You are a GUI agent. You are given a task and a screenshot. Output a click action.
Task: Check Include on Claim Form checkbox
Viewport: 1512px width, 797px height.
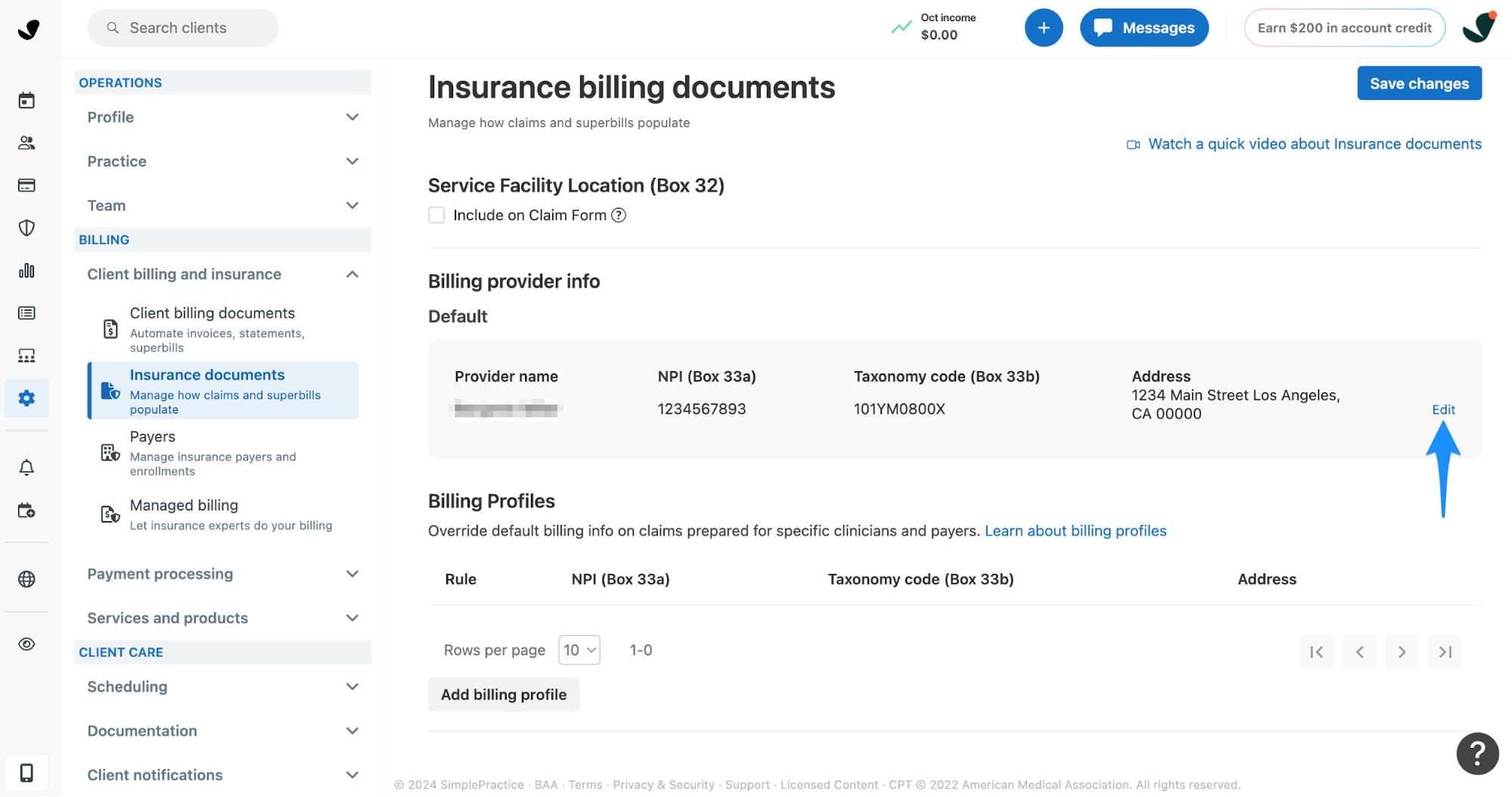(x=436, y=216)
